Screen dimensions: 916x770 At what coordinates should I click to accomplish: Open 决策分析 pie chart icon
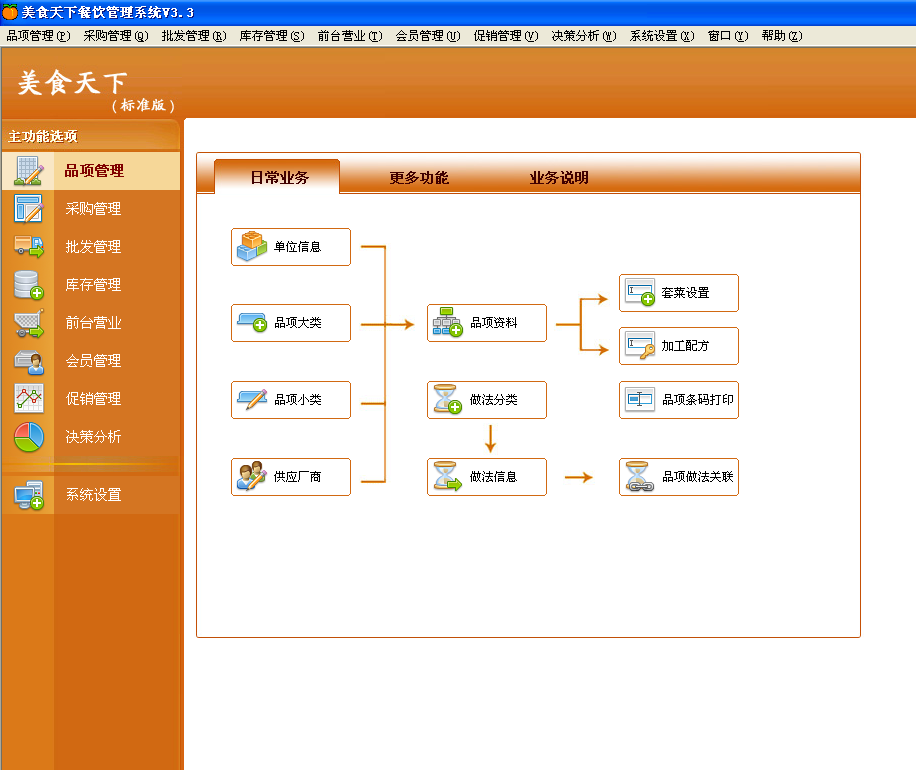point(28,437)
